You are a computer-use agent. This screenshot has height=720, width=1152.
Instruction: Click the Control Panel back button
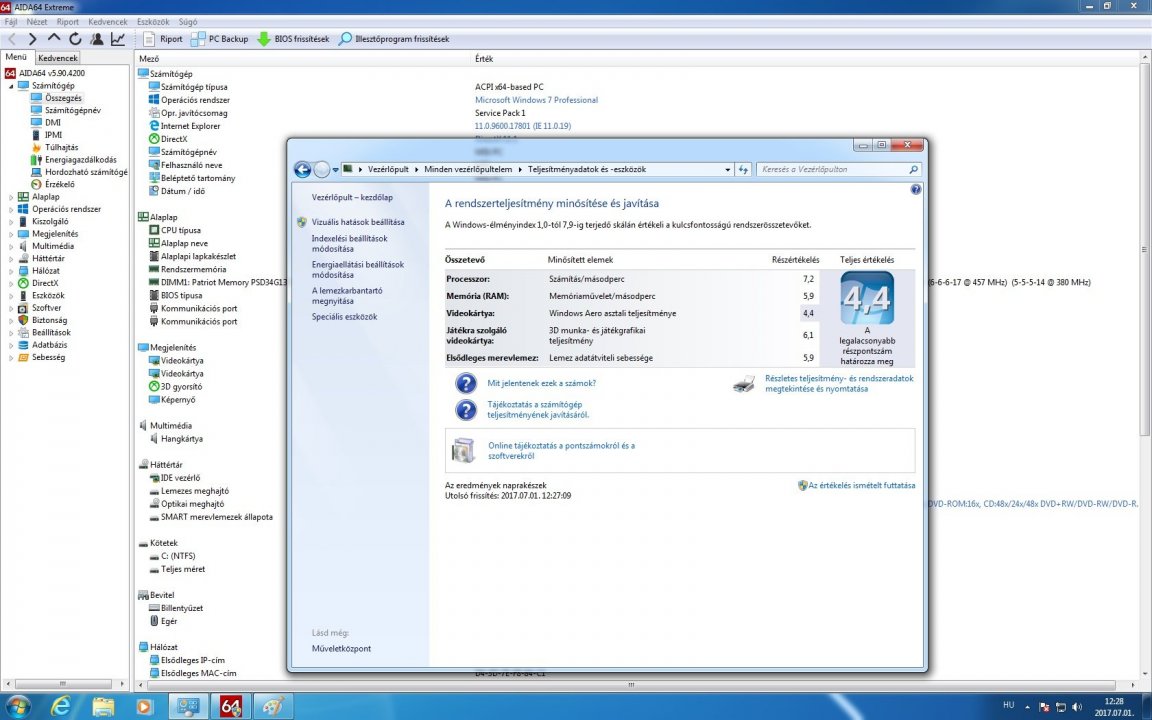pyautogui.click(x=302, y=170)
